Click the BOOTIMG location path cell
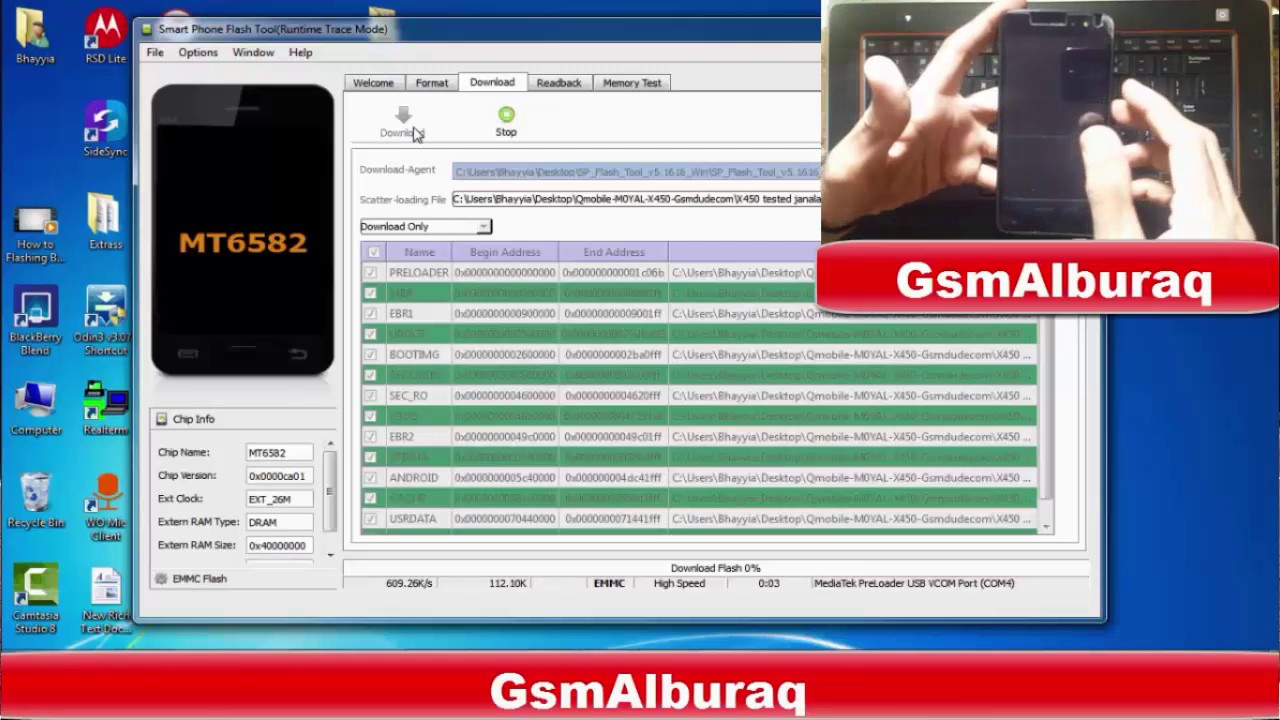The height and width of the screenshot is (720, 1280). coord(852,355)
